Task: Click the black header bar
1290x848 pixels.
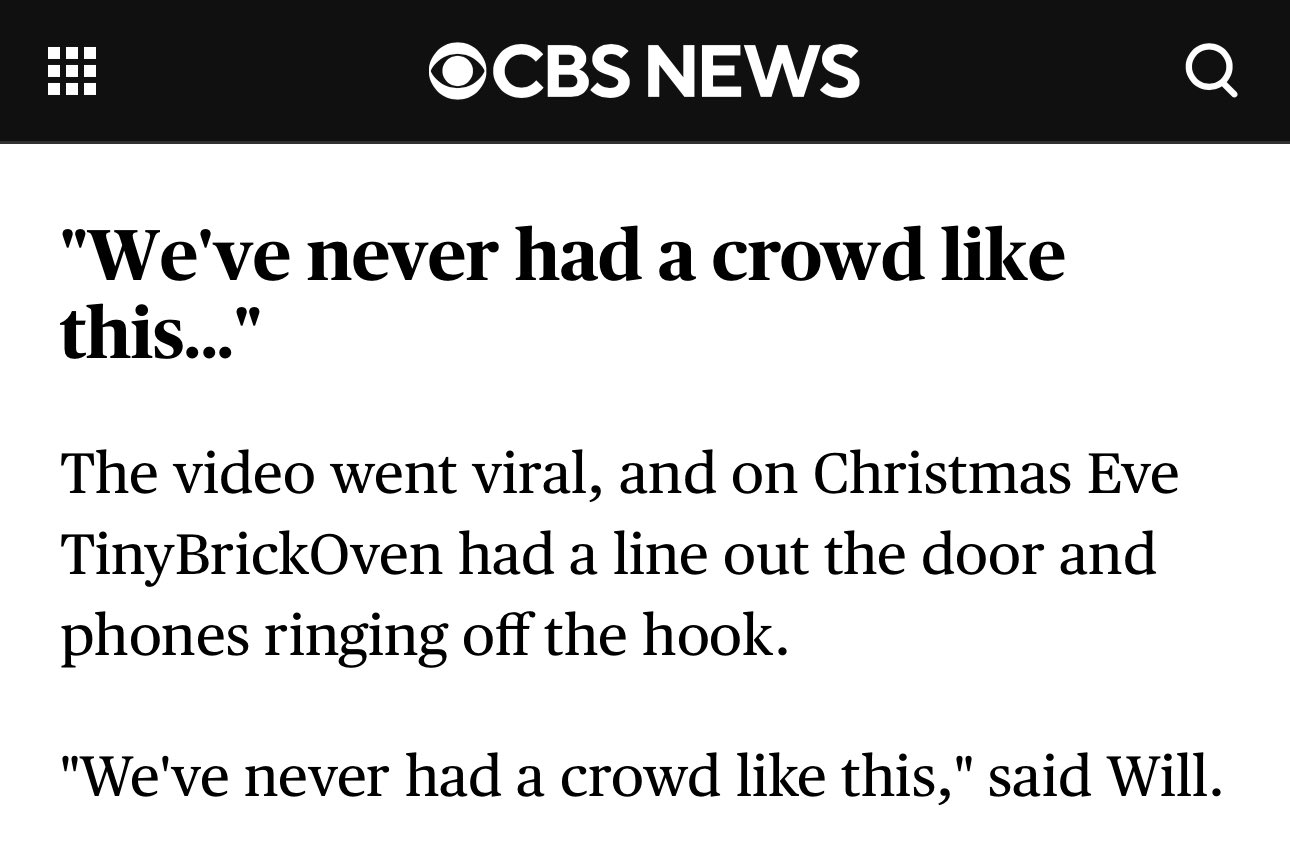Action: 645,71
